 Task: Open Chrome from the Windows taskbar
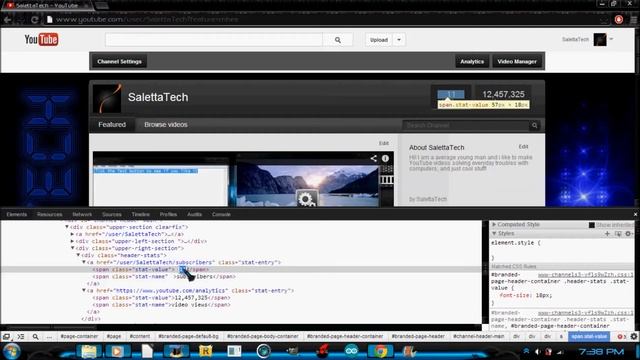click(x=380, y=351)
